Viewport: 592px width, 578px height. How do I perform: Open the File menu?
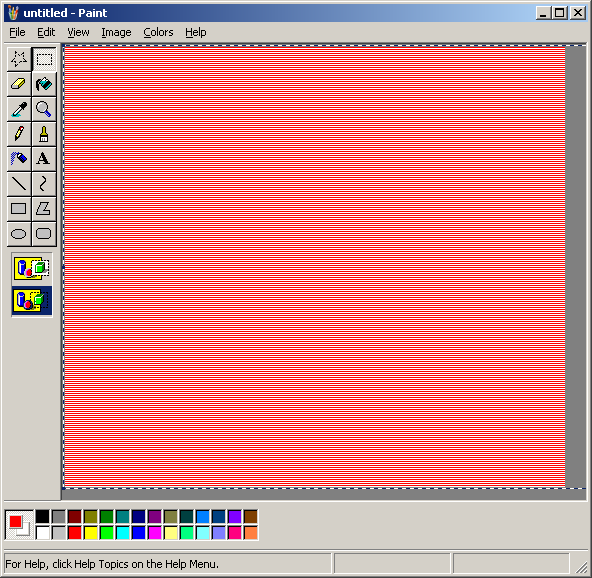click(17, 32)
